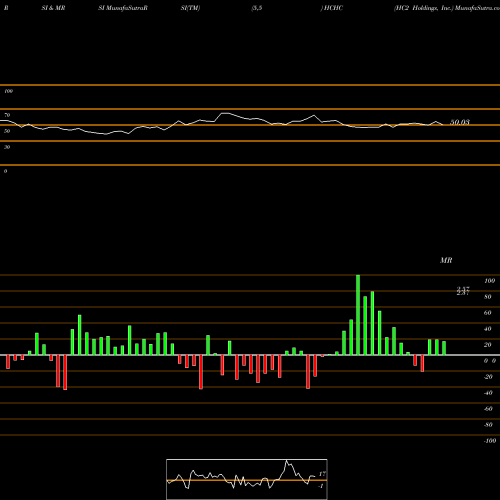Click the 100 label on the RSI axis

click(8, 91)
